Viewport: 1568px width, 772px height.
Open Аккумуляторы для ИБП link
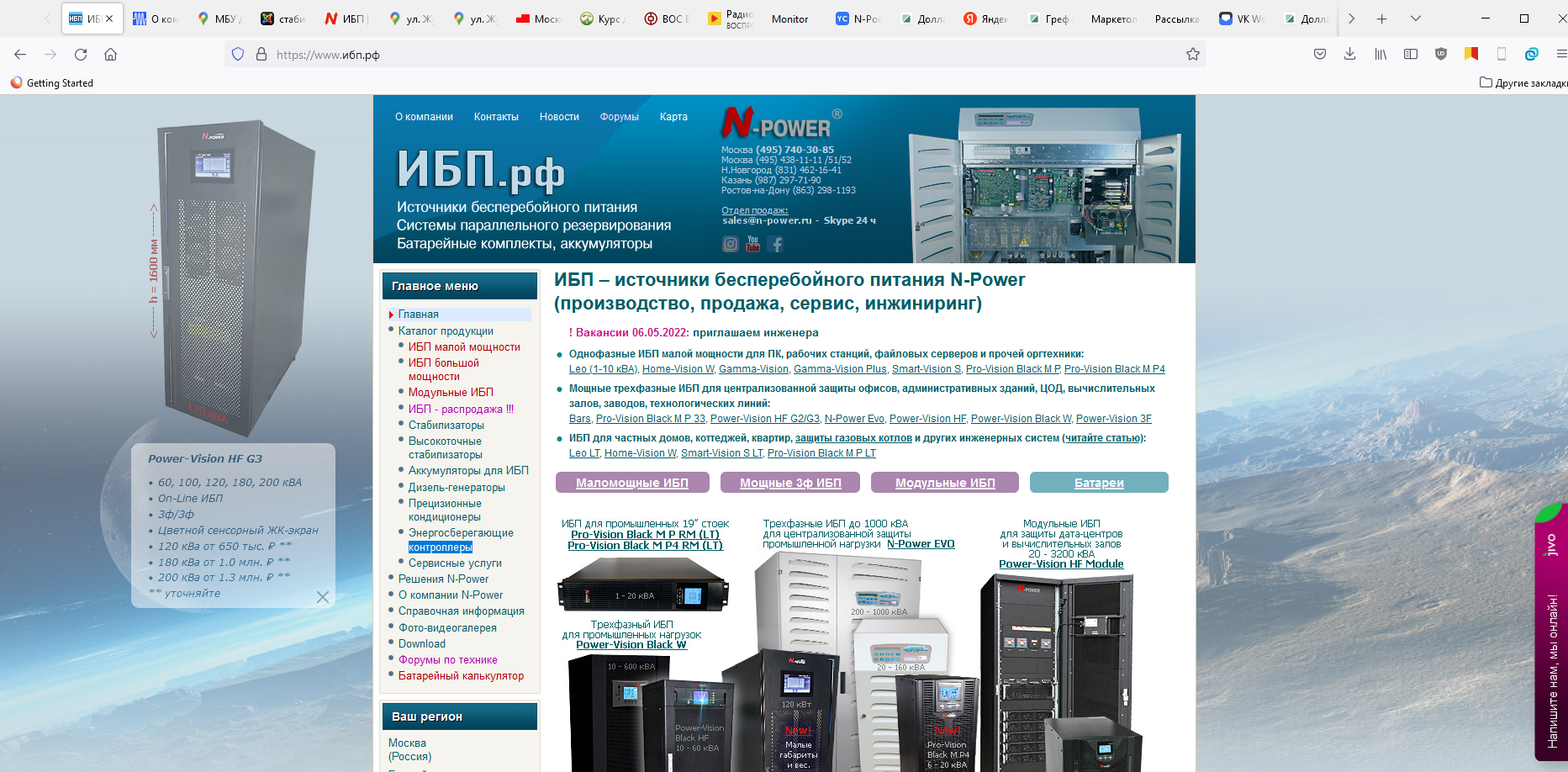pos(468,471)
